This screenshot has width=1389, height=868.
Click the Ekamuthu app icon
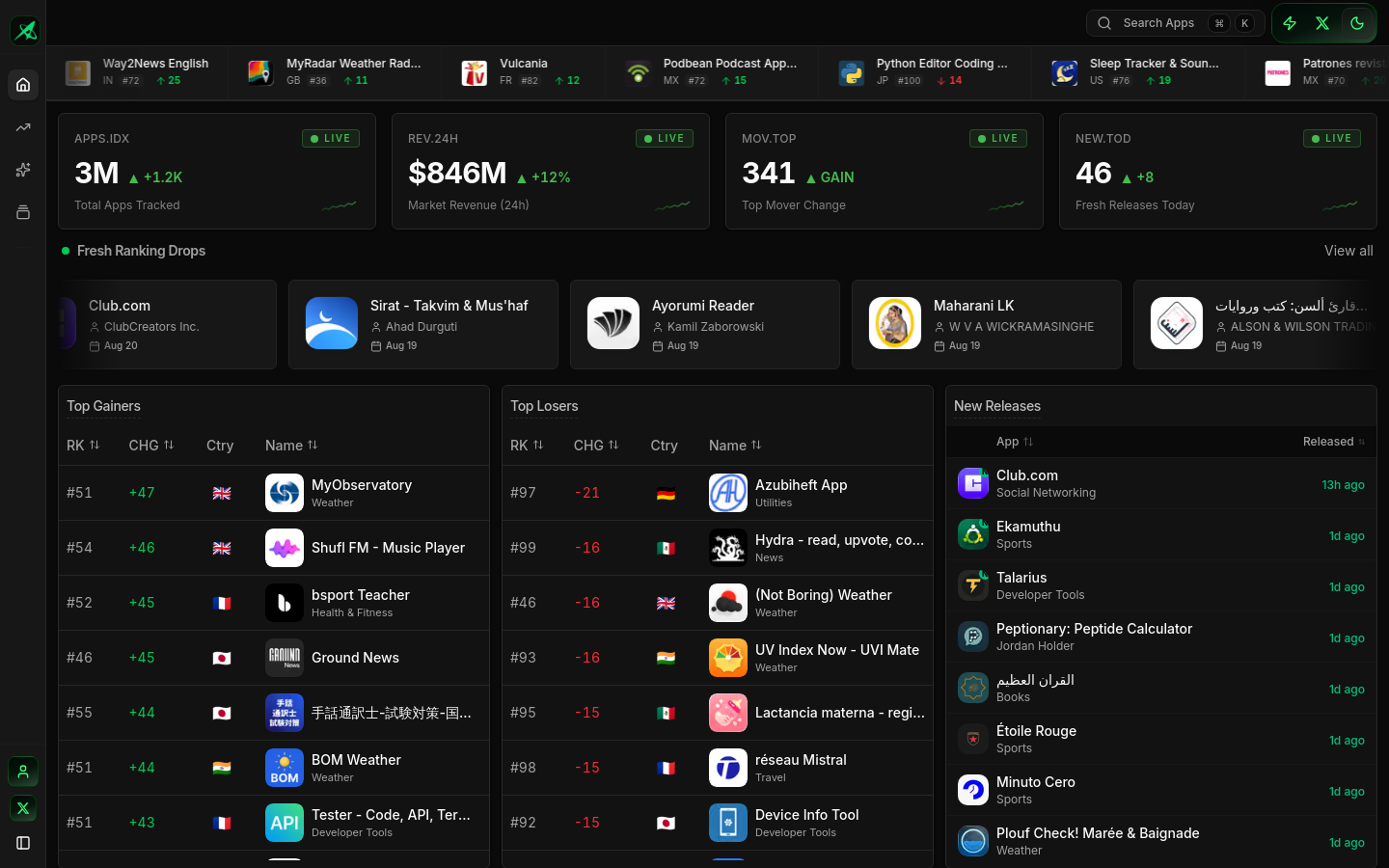click(973, 534)
